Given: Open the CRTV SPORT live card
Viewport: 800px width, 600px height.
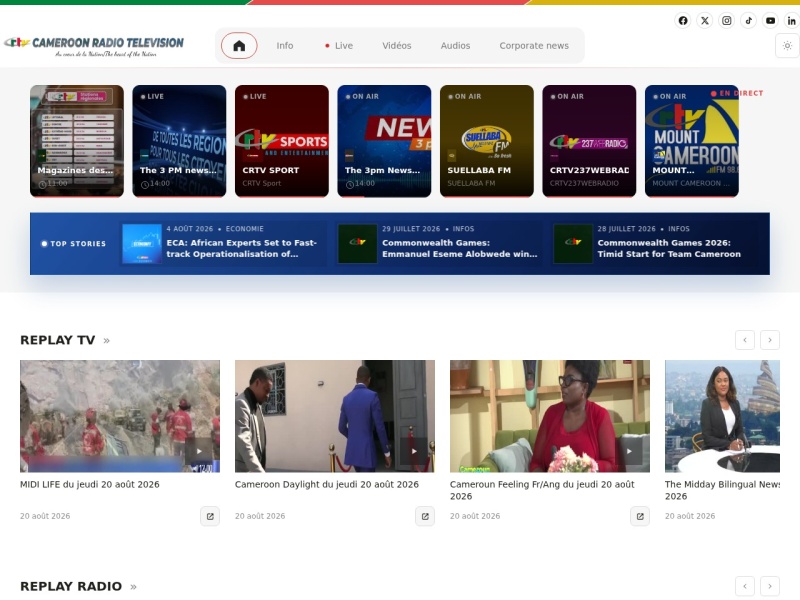Looking at the screenshot, I should pos(282,141).
